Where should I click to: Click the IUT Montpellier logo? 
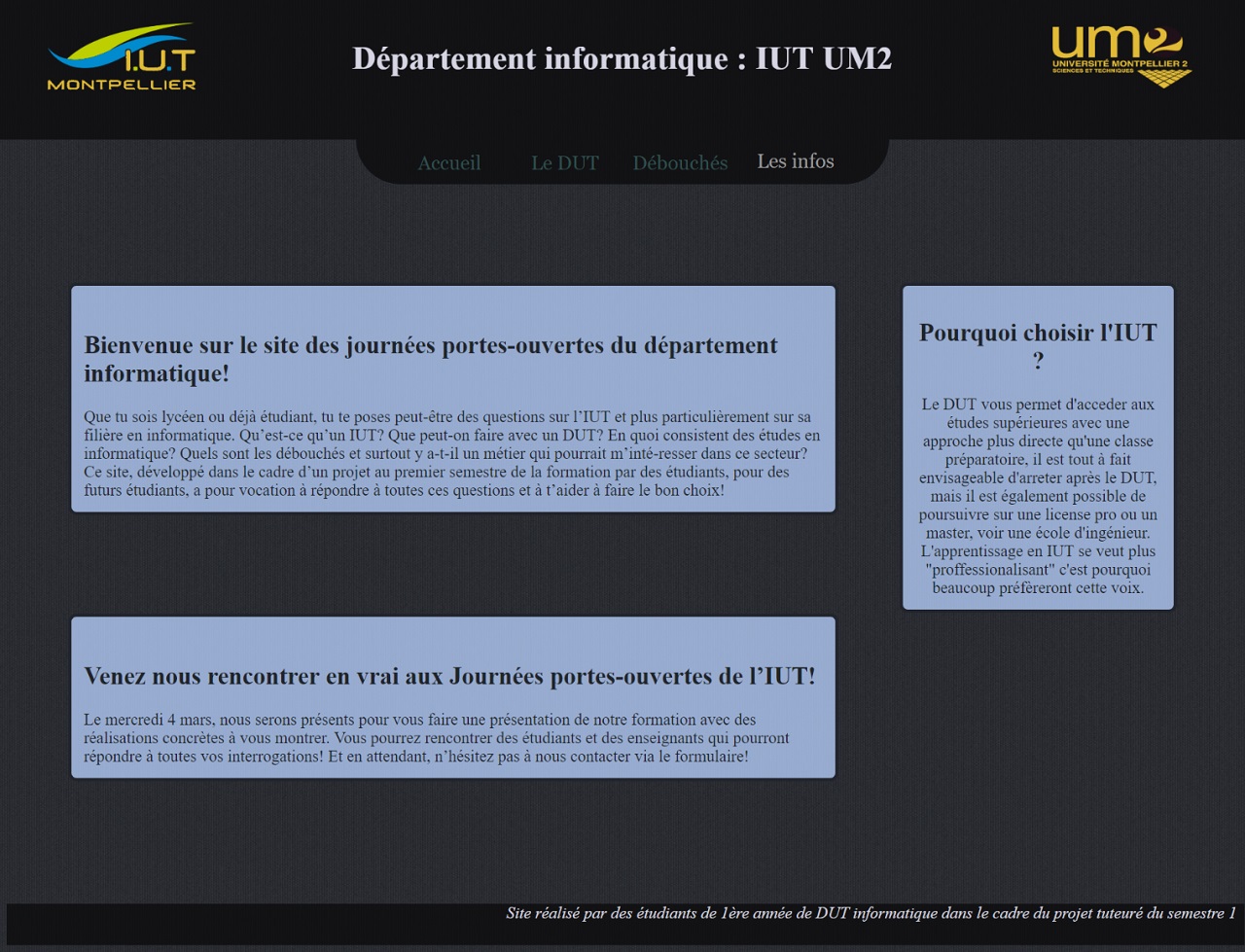pos(122,57)
